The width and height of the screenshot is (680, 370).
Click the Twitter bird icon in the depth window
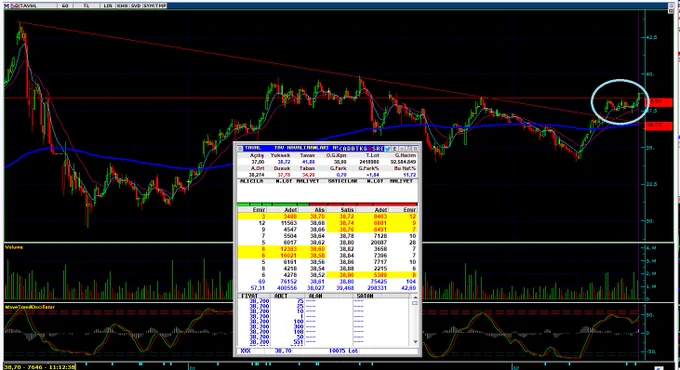tap(388, 148)
